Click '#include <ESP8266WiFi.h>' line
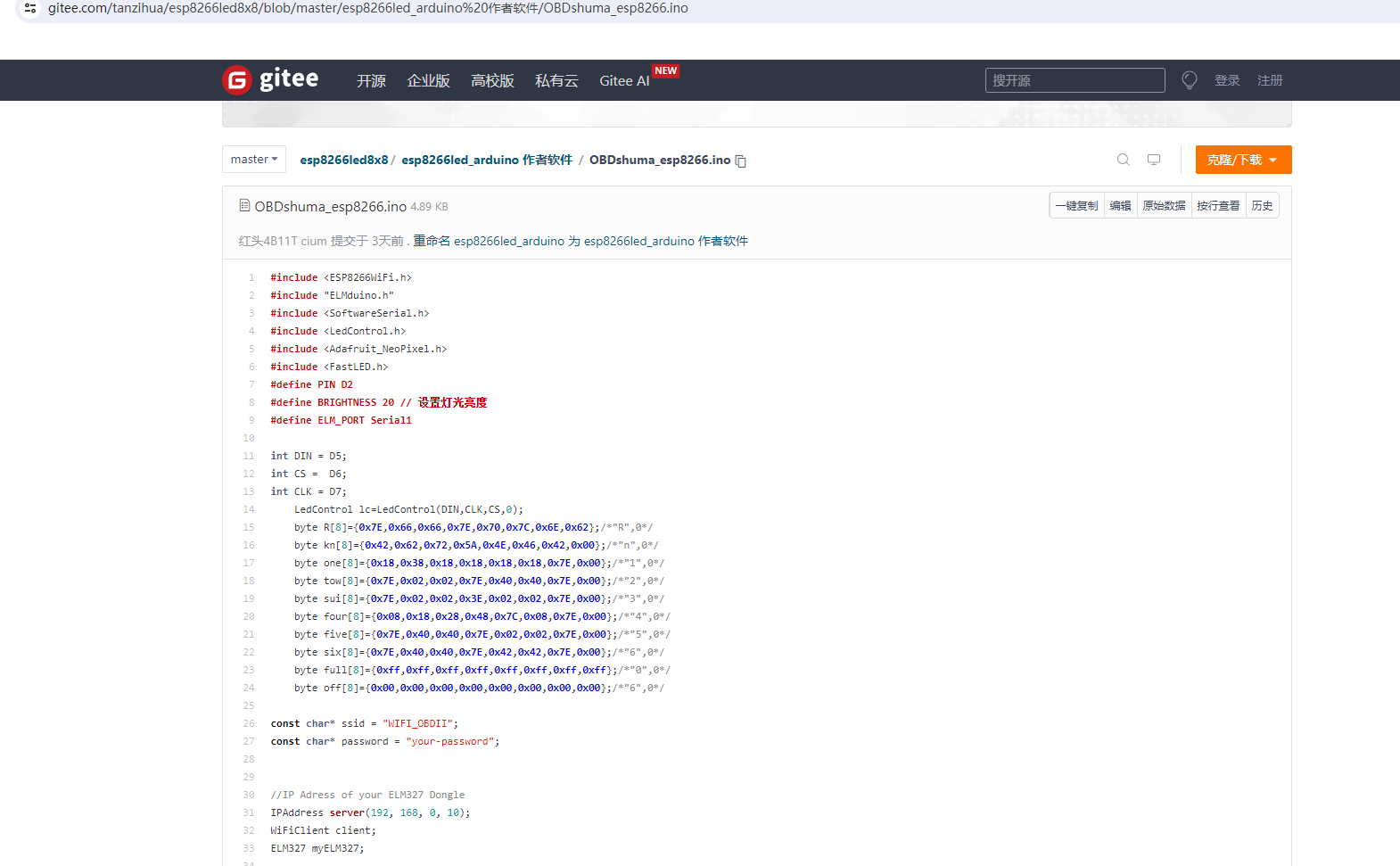This screenshot has width=1400, height=866. [x=342, y=277]
